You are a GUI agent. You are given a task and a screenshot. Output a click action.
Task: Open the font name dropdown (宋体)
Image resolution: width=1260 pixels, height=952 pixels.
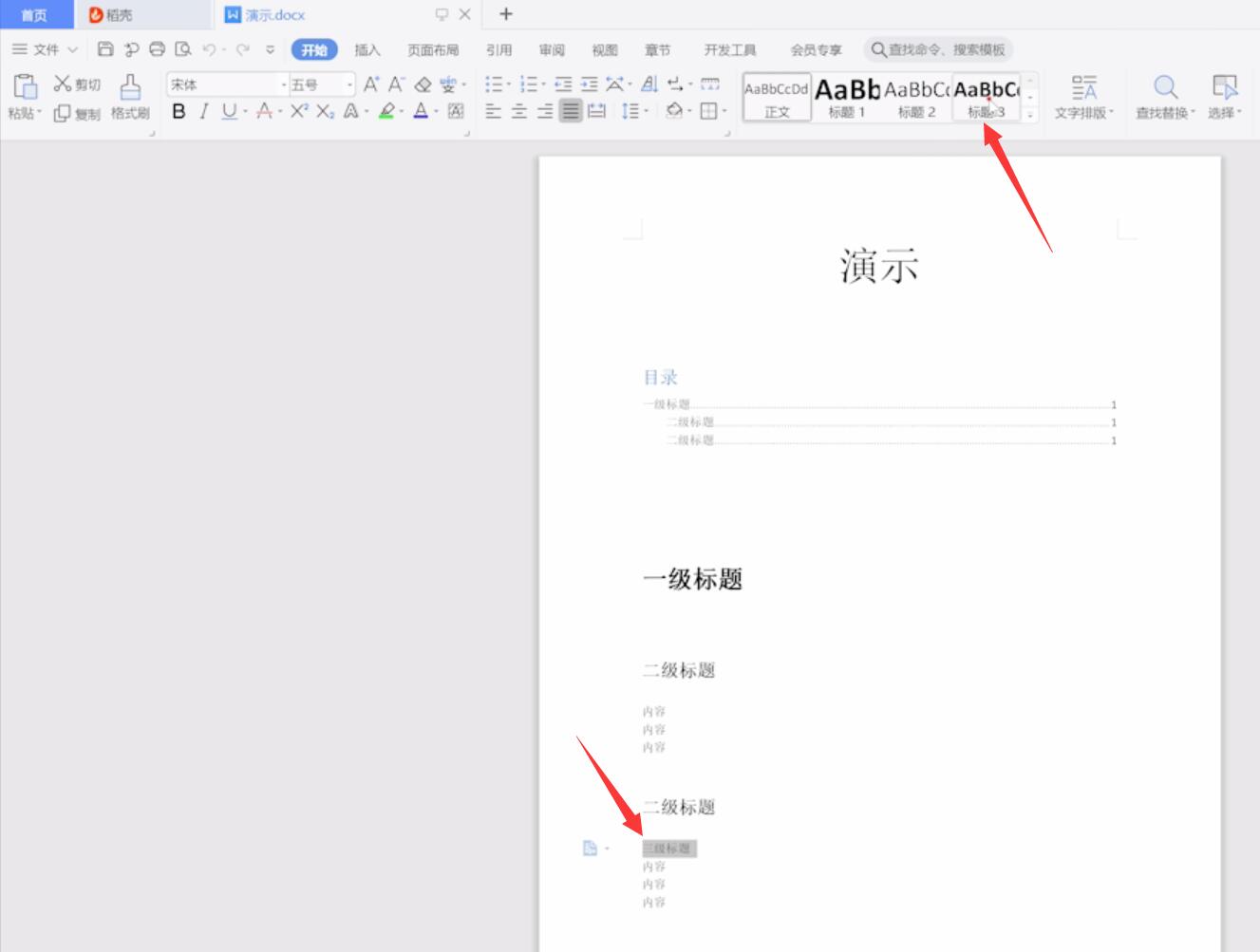(x=283, y=84)
